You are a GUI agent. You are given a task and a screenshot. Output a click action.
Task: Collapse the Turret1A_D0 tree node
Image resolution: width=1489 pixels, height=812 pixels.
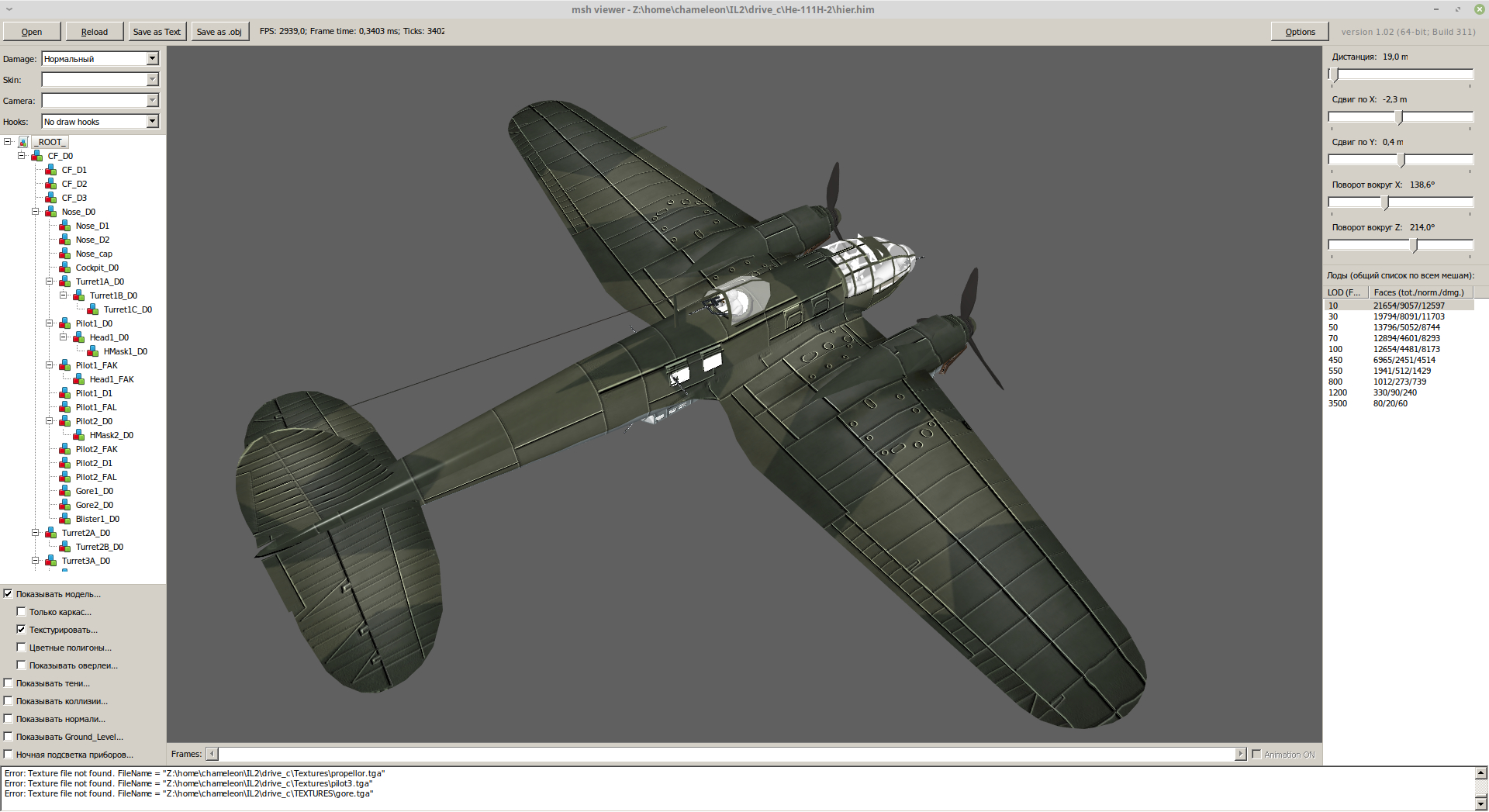point(50,282)
